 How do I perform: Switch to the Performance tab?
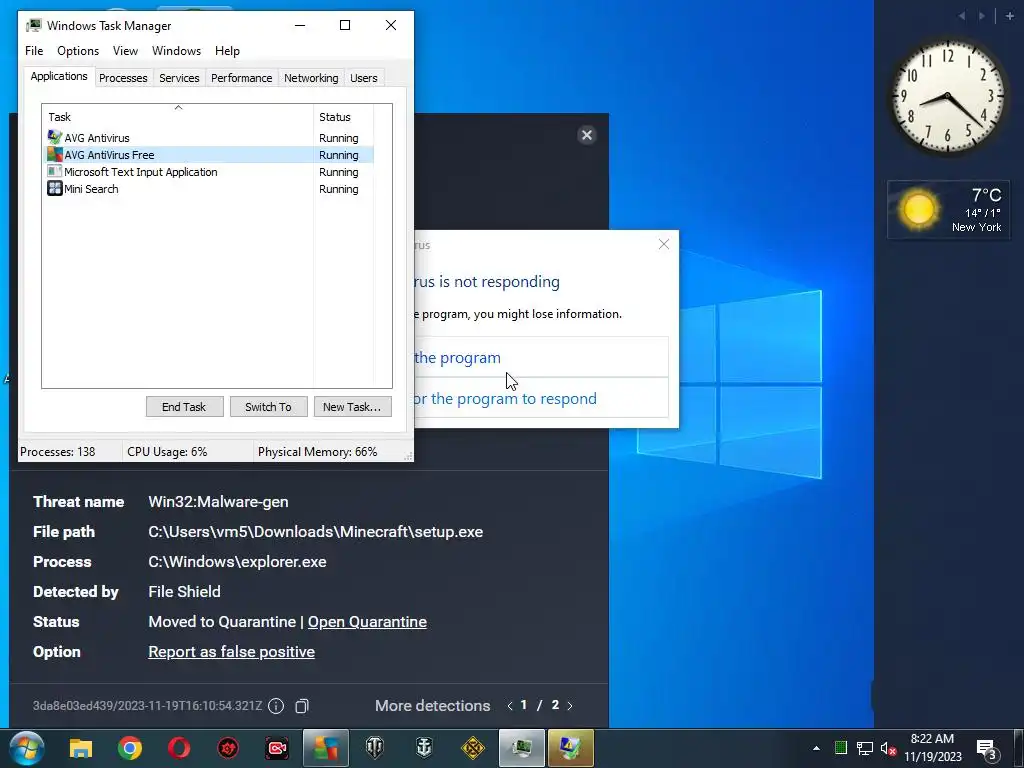click(x=242, y=78)
